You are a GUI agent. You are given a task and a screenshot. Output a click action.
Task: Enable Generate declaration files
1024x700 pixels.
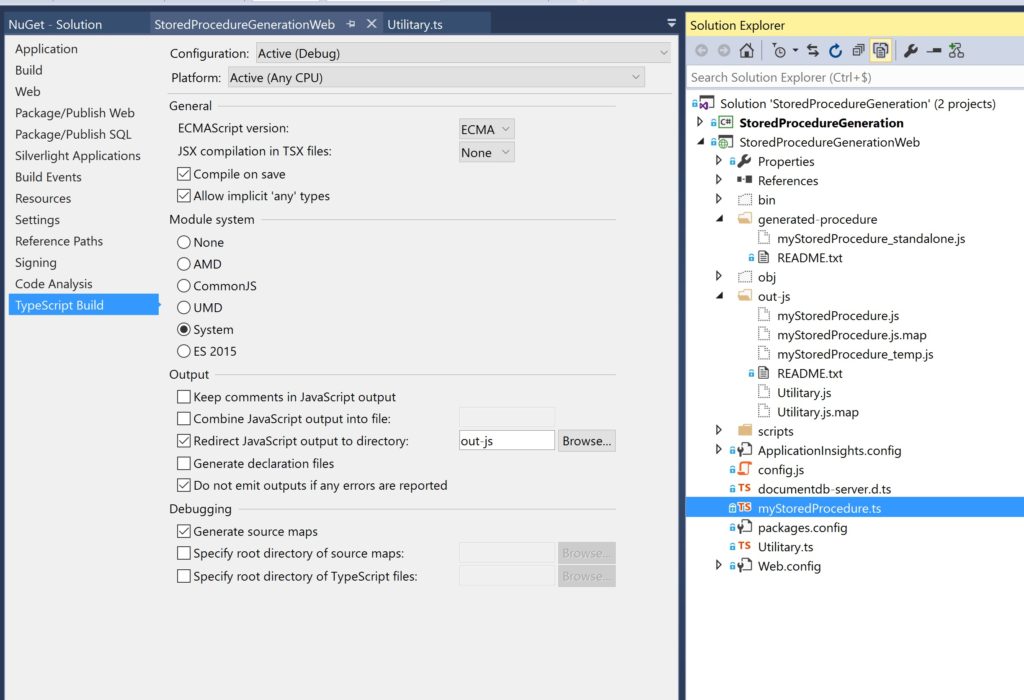point(184,463)
